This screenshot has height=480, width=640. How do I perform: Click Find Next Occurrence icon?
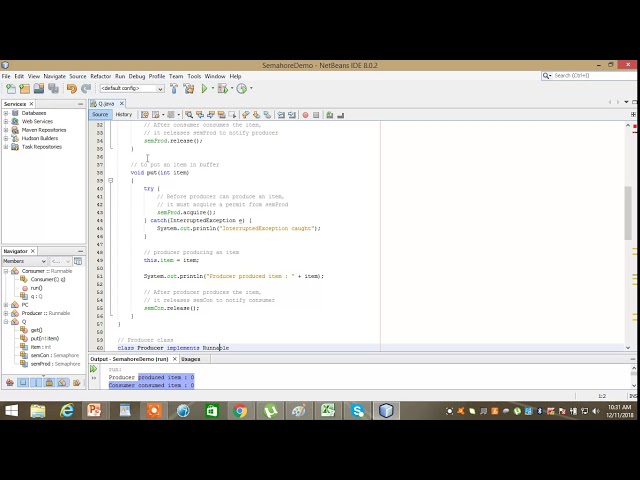(x=211, y=115)
